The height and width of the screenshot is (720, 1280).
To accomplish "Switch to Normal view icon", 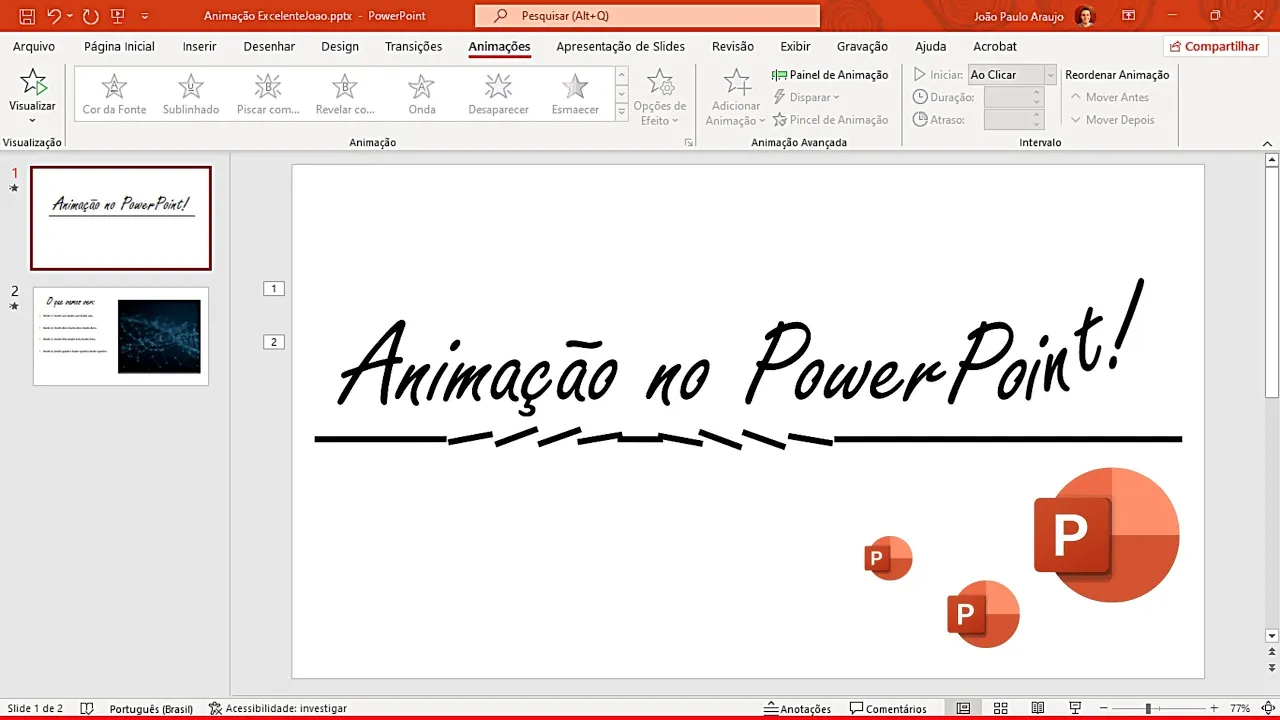I will pyautogui.click(x=963, y=708).
